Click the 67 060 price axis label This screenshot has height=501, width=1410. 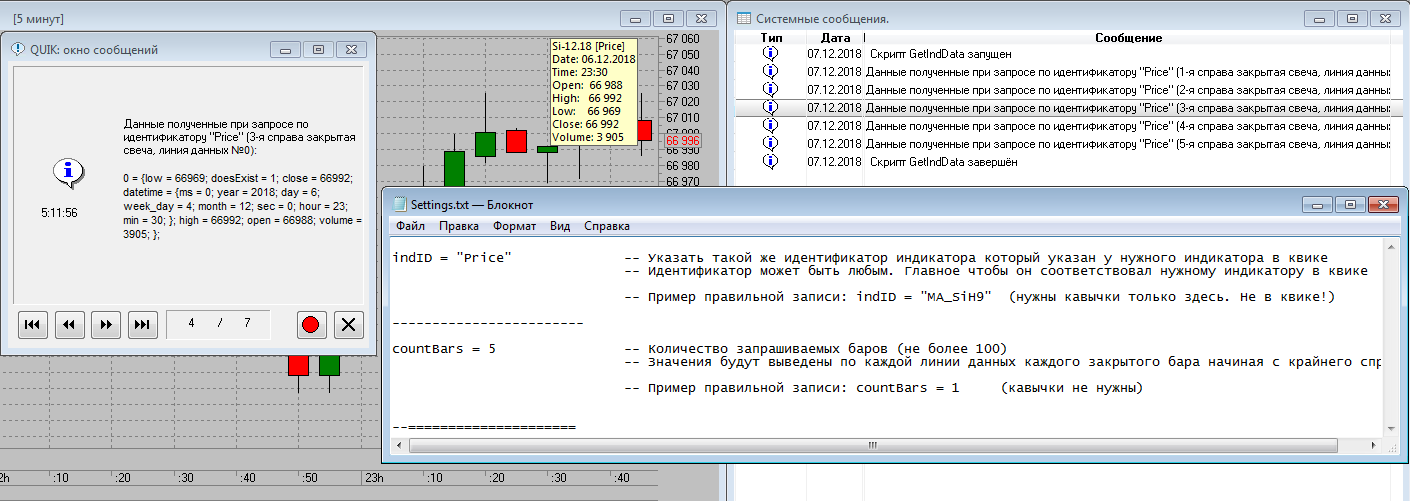tap(683, 40)
